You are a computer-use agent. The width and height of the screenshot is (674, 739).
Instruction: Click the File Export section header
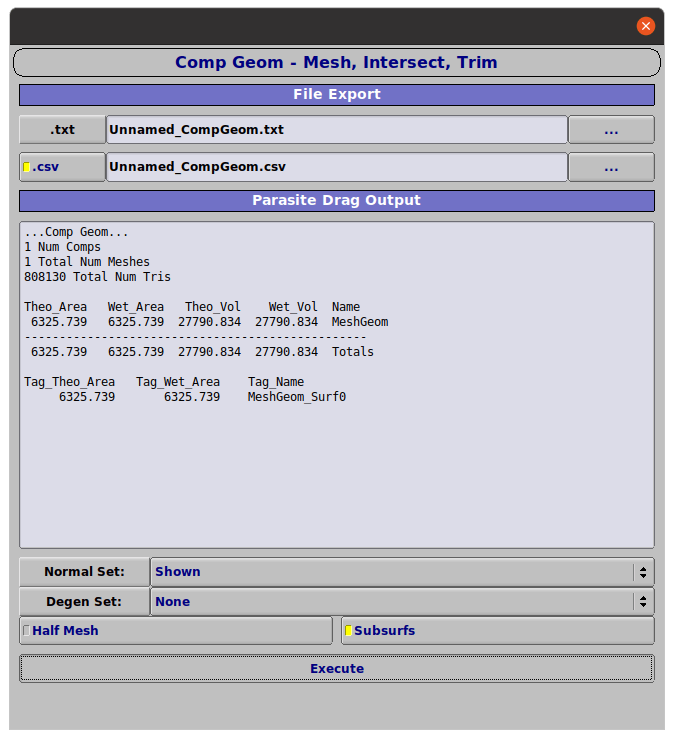[x=336, y=95]
